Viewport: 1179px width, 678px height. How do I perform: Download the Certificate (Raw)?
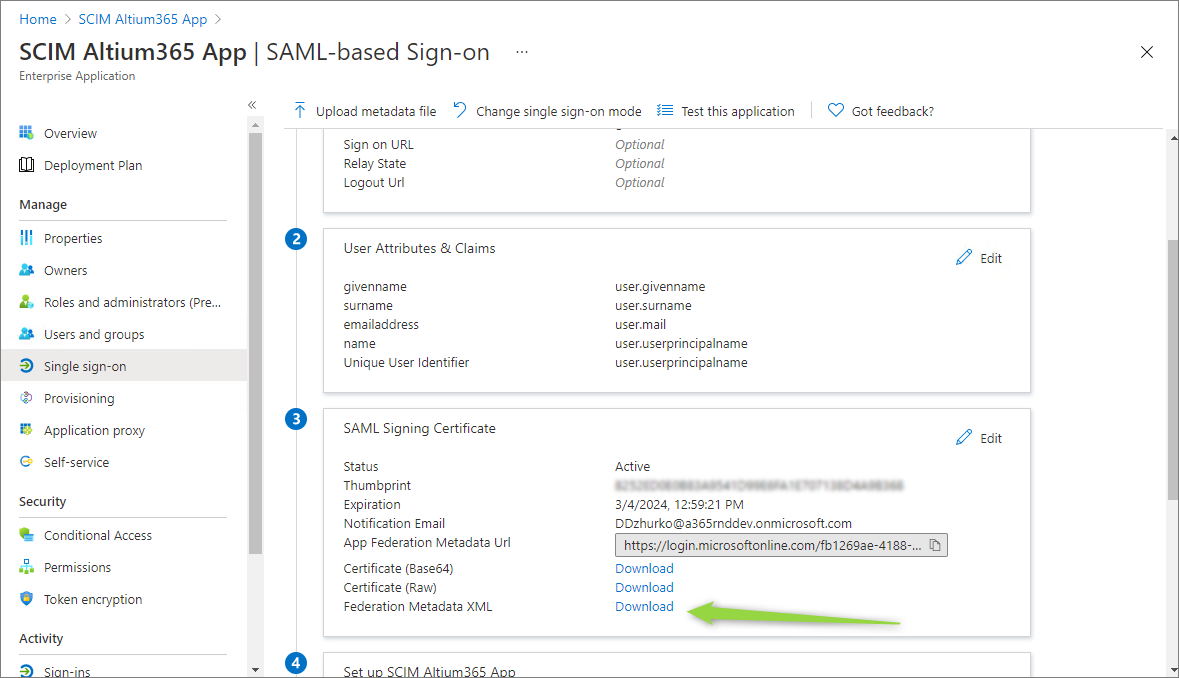click(x=644, y=588)
